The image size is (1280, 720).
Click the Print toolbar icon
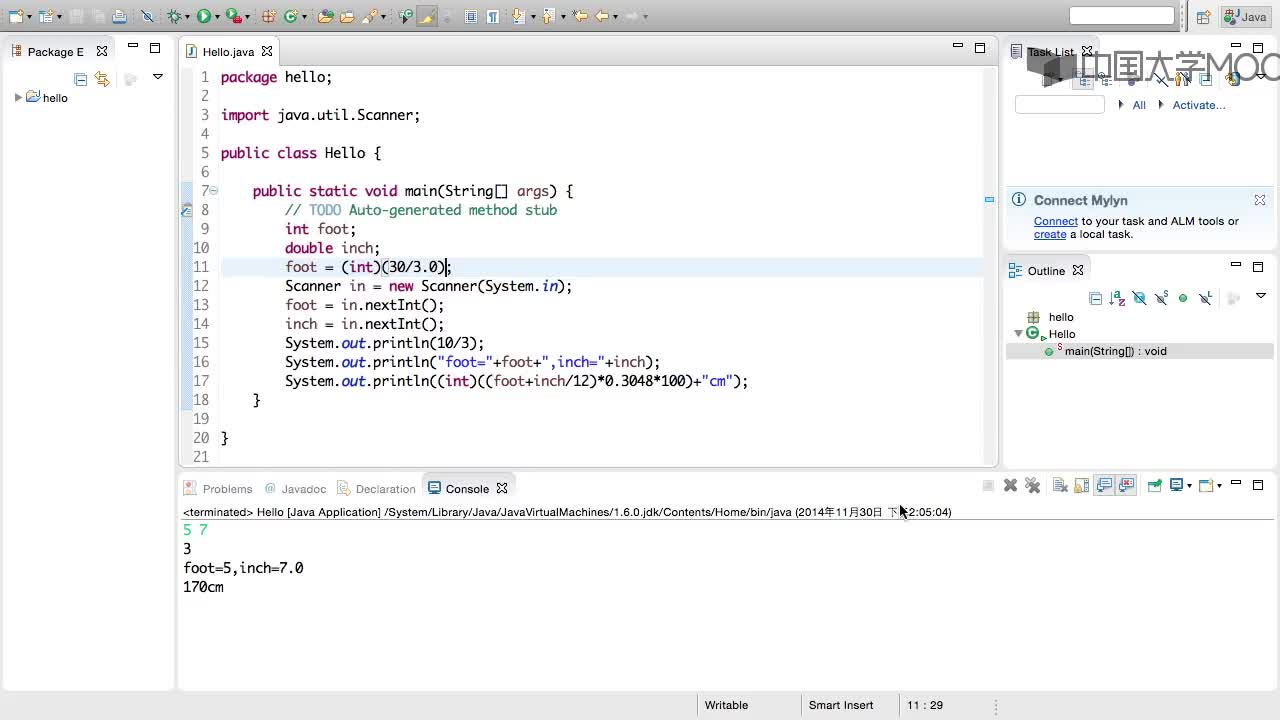pos(119,16)
